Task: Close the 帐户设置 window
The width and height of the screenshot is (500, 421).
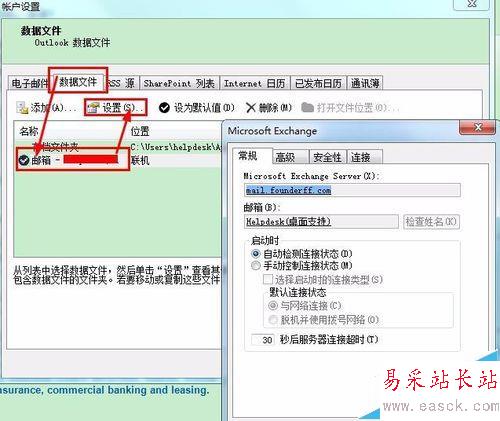Action: pyautogui.click(x=472, y=4)
